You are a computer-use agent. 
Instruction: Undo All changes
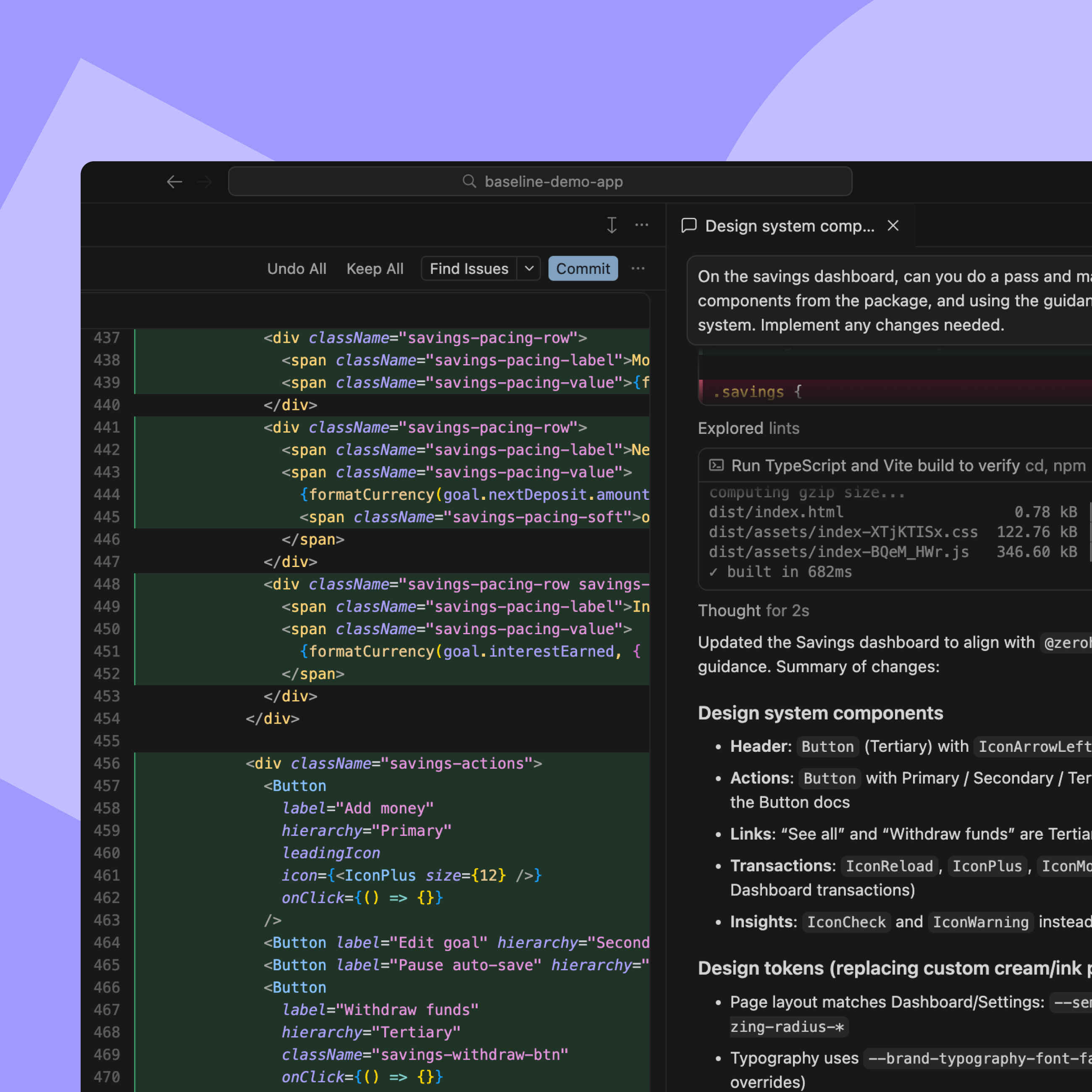click(x=297, y=268)
